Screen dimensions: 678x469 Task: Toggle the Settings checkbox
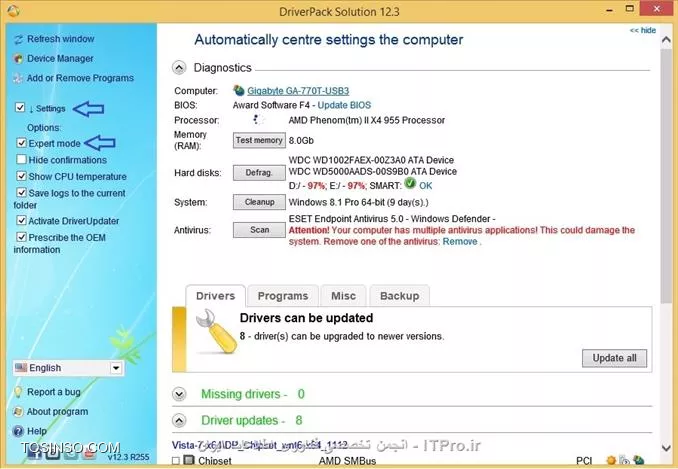pyautogui.click(x=20, y=107)
